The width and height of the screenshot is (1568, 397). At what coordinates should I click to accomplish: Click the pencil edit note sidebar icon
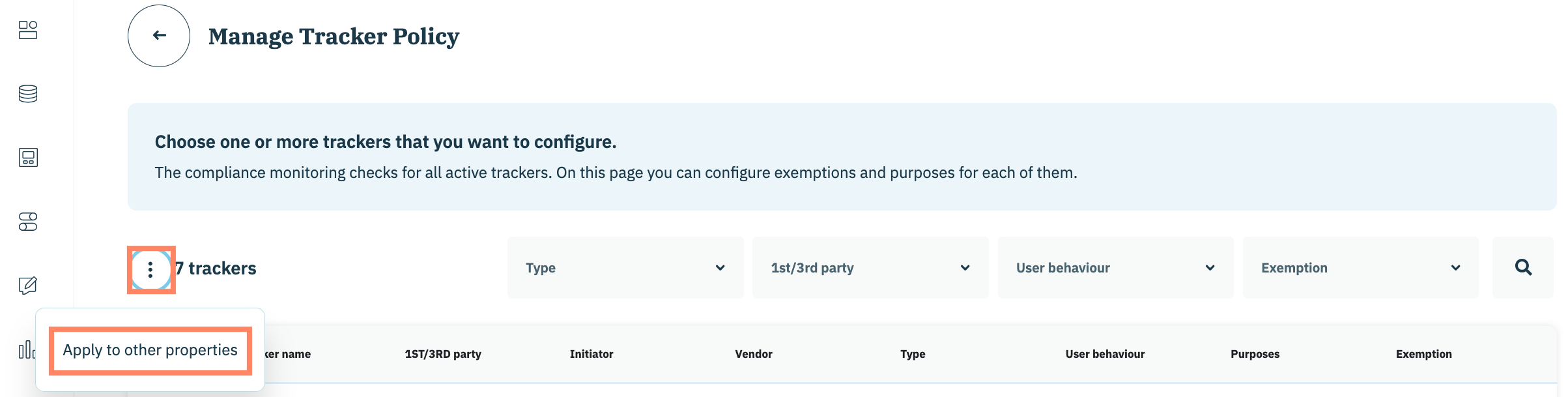tap(28, 286)
